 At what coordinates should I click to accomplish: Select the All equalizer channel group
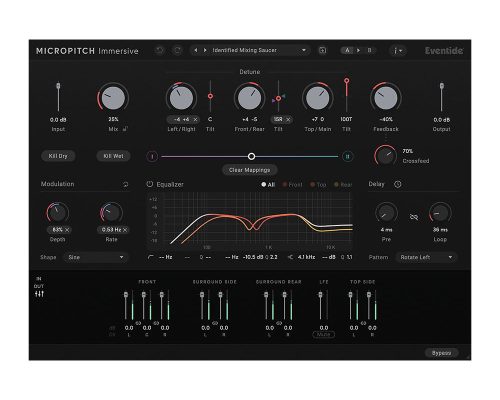pyautogui.click(x=268, y=184)
